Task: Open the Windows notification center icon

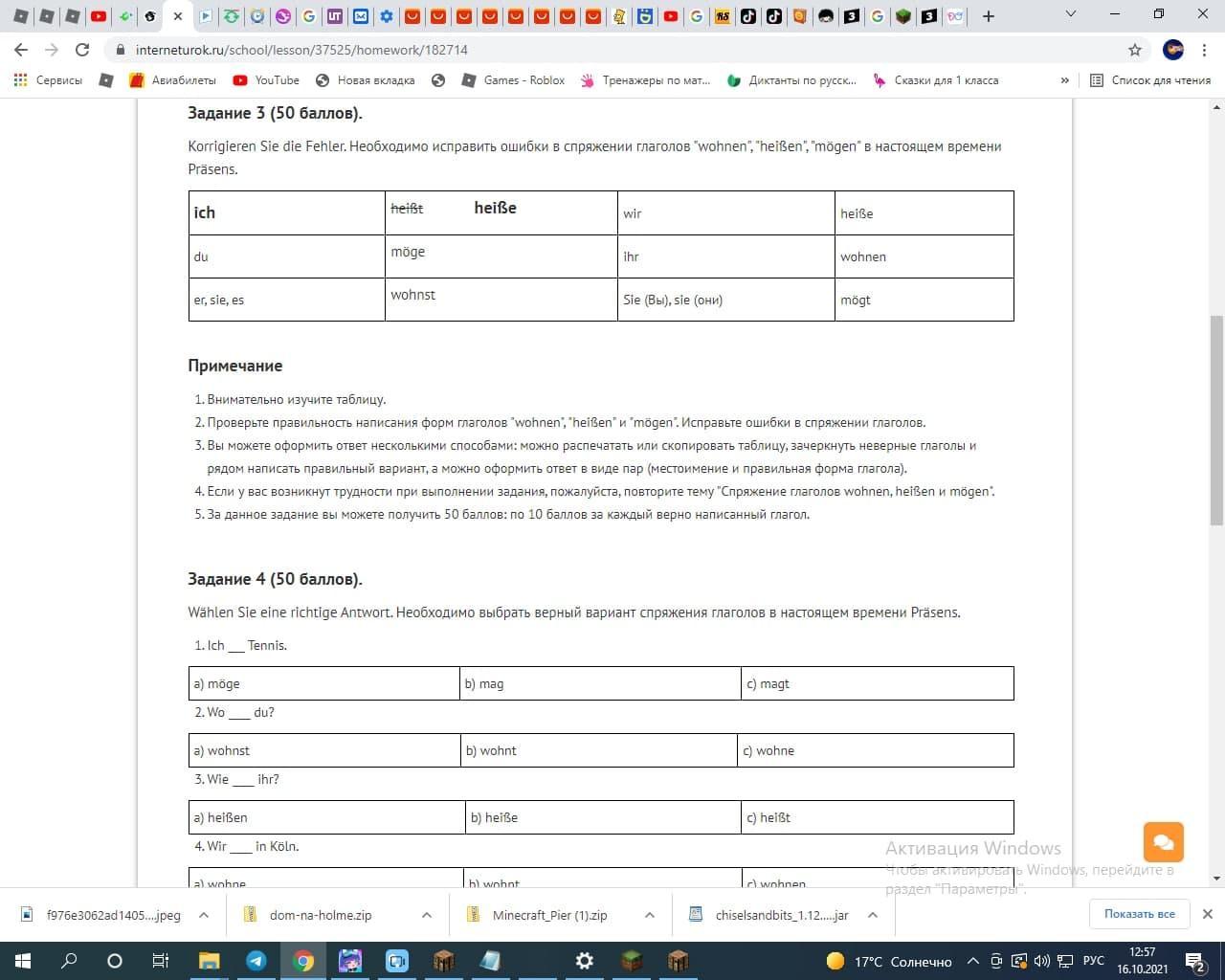Action: coord(1195,961)
